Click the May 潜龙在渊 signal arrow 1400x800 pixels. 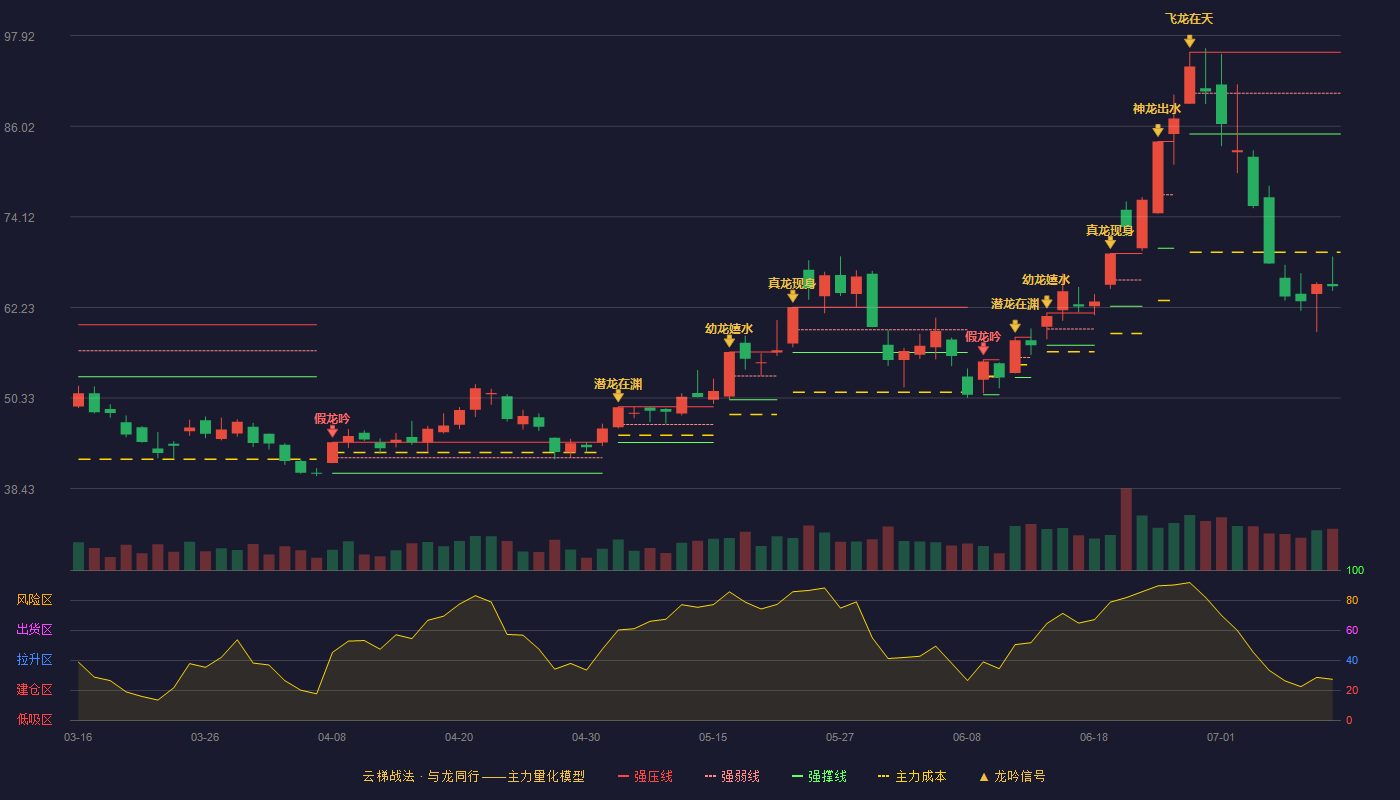618,396
